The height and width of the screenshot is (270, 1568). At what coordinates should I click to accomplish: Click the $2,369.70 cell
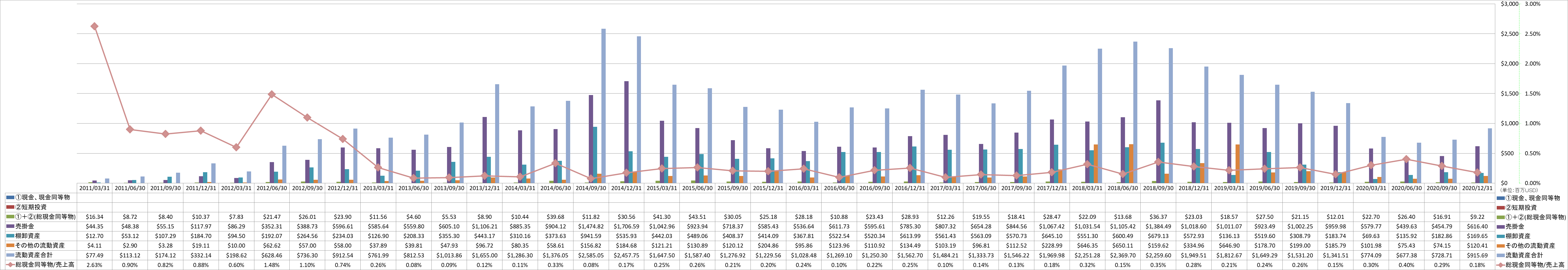[1122, 255]
